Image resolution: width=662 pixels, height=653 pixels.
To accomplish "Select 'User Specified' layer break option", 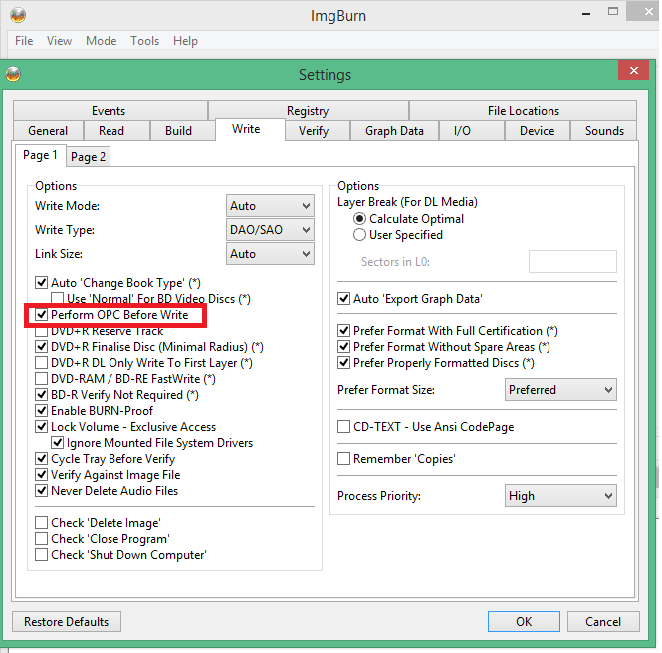I will tap(360, 235).
